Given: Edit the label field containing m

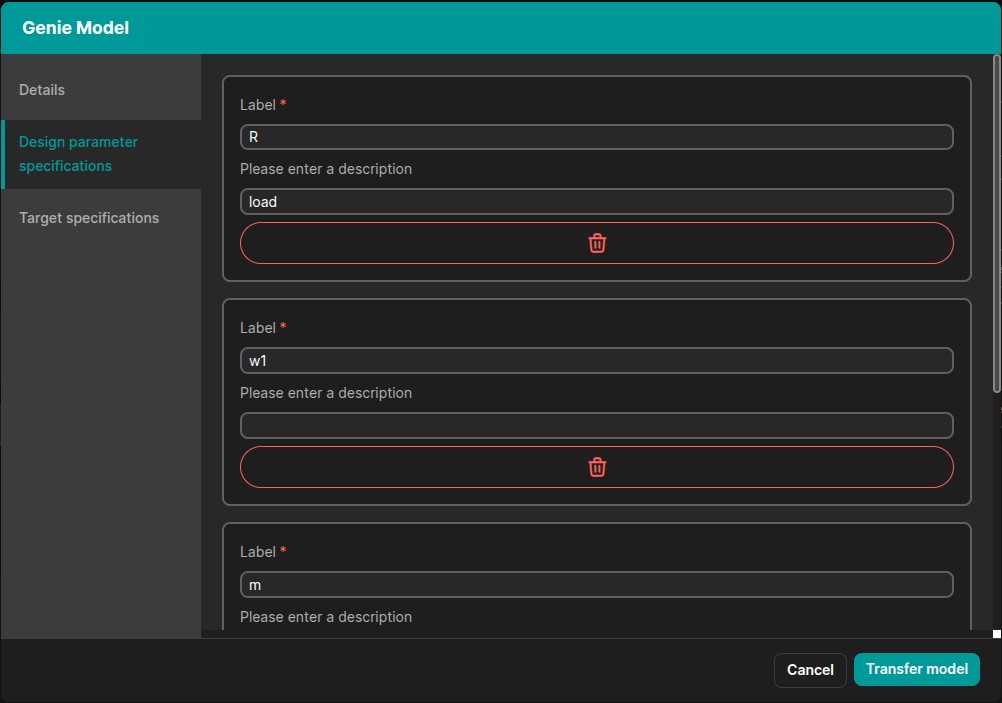Looking at the screenshot, I should 596,585.
